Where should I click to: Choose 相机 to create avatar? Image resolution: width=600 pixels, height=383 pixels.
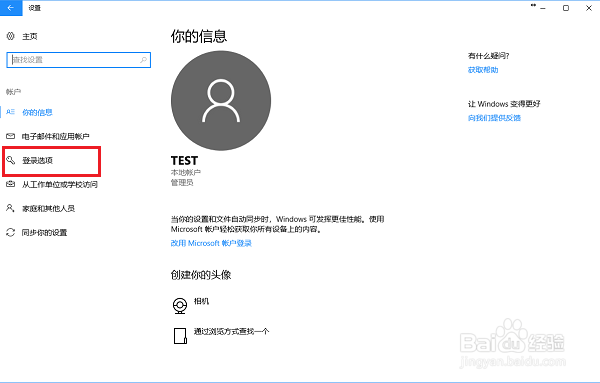201,302
